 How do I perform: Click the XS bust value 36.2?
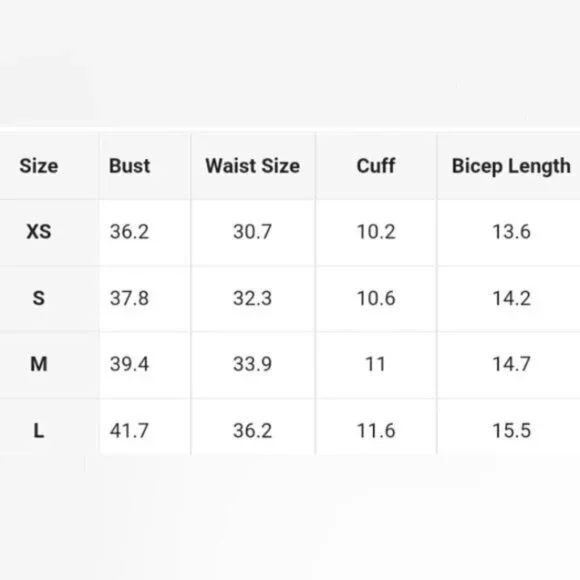pyautogui.click(x=129, y=232)
